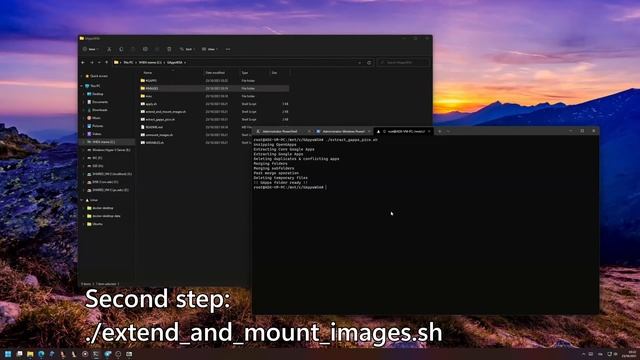Image resolution: width=640 pixels, height=360 pixels.
Task: Click This PC in the address bar breadcrumb
Action: click(128, 62)
